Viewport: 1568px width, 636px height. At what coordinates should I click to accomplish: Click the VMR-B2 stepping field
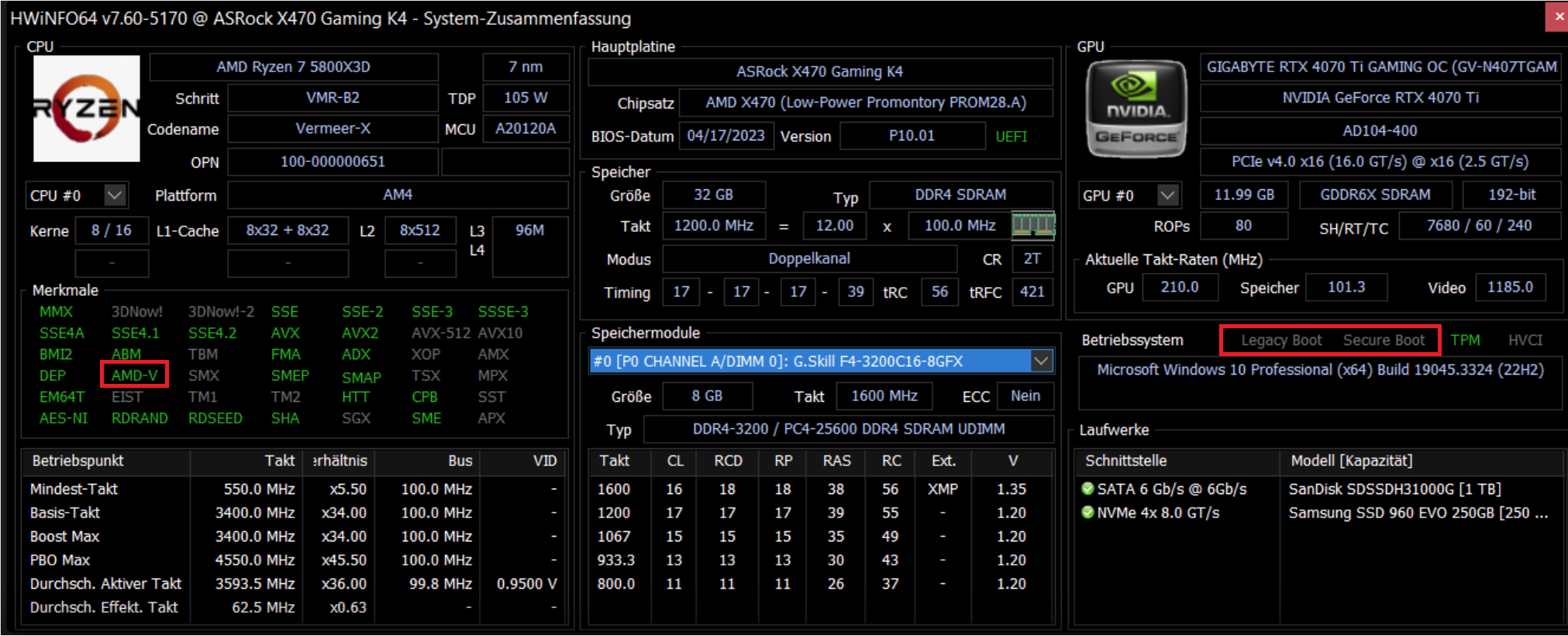333,98
